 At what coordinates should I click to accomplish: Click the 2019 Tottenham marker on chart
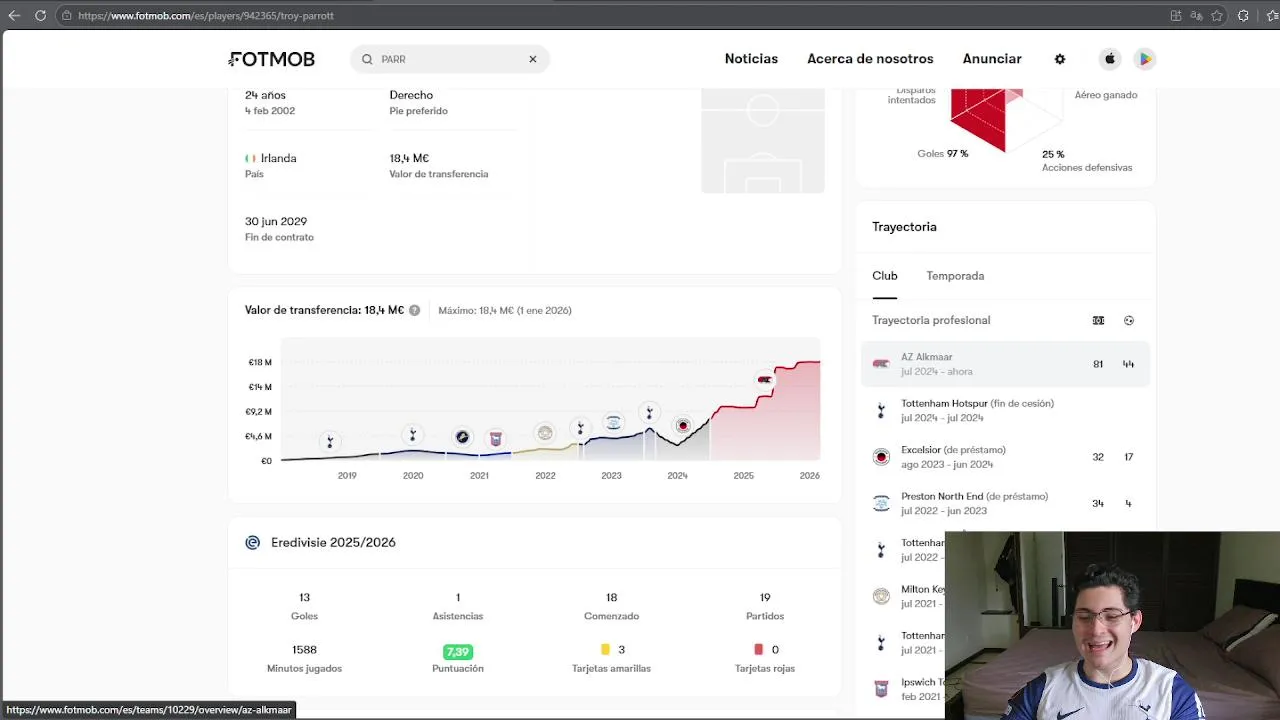tap(330, 441)
